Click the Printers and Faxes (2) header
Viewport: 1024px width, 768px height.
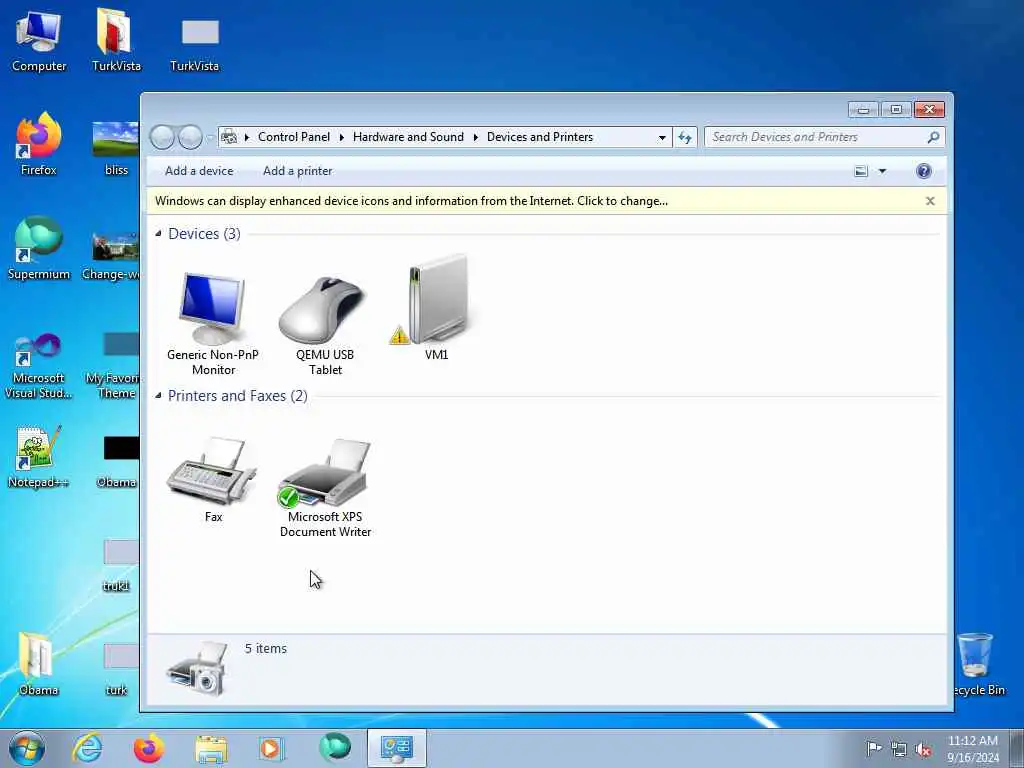[238, 396]
